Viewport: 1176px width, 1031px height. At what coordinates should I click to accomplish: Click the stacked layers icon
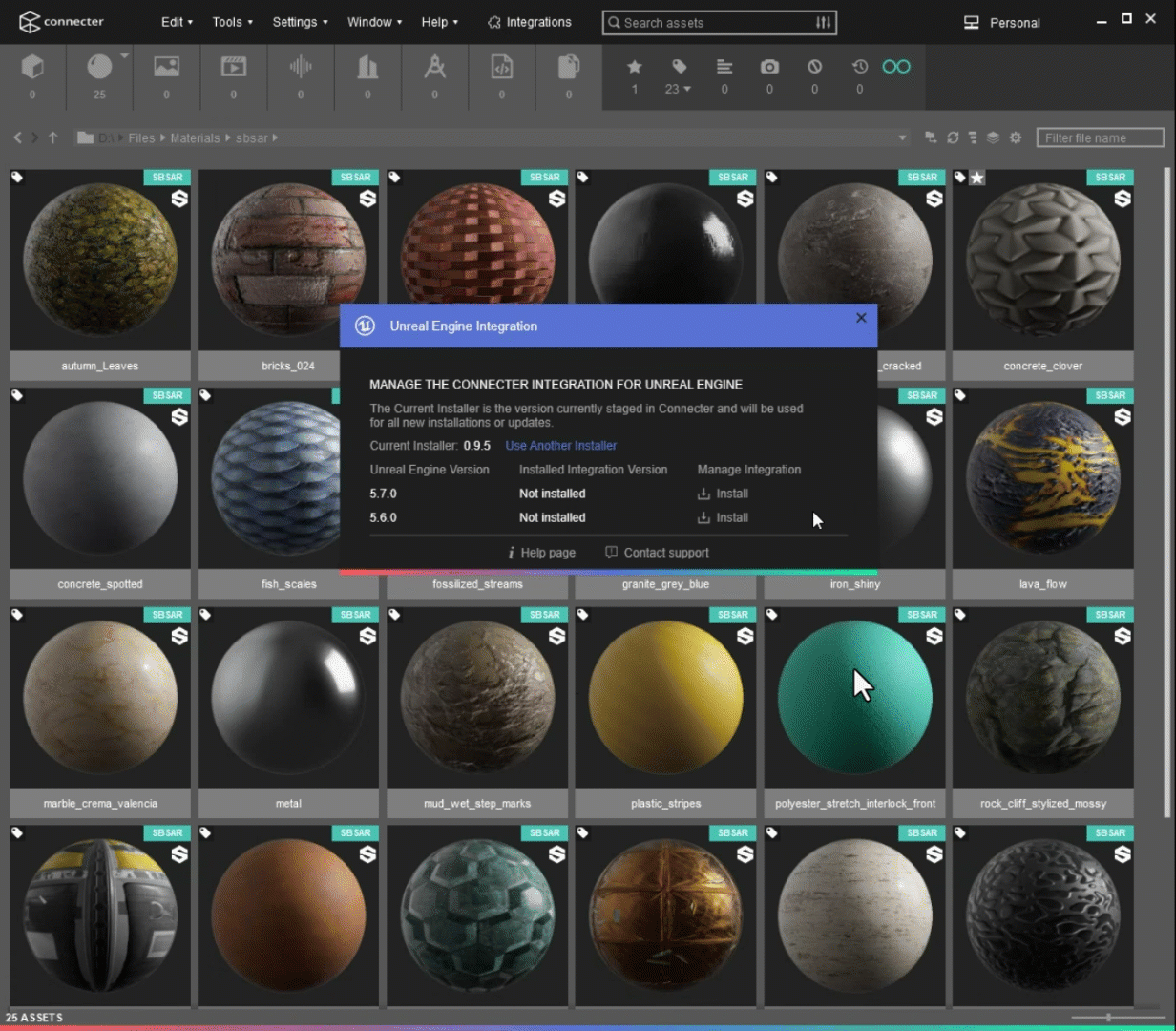[993, 137]
